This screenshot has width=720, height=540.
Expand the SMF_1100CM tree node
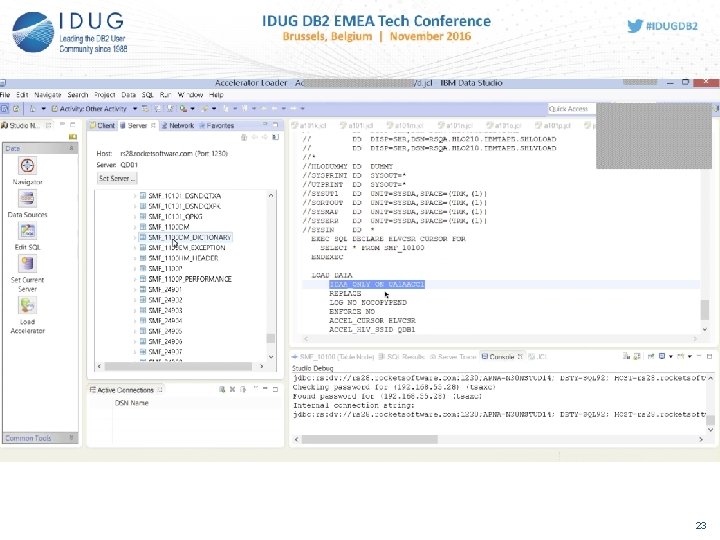point(135,227)
